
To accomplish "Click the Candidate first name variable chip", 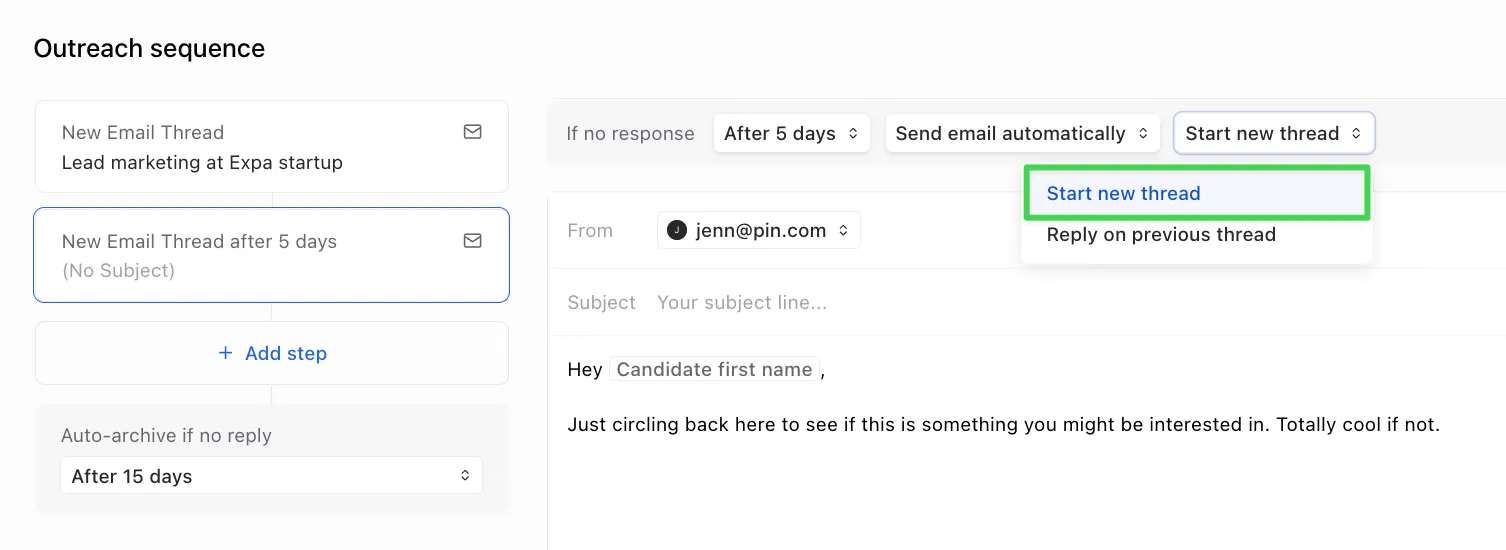I will point(714,370).
